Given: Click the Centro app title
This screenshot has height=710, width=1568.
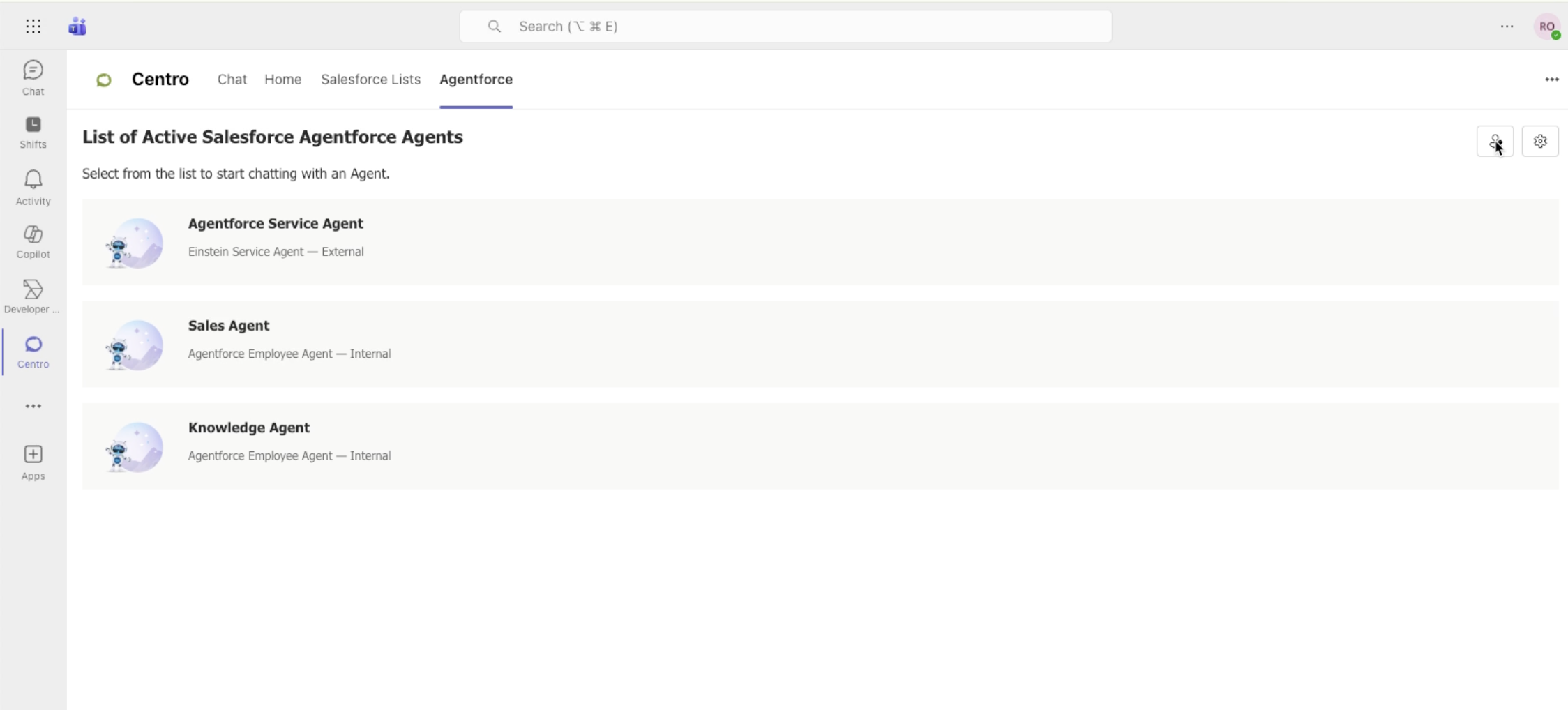Looking at the screenshot, I should (160, 80).
